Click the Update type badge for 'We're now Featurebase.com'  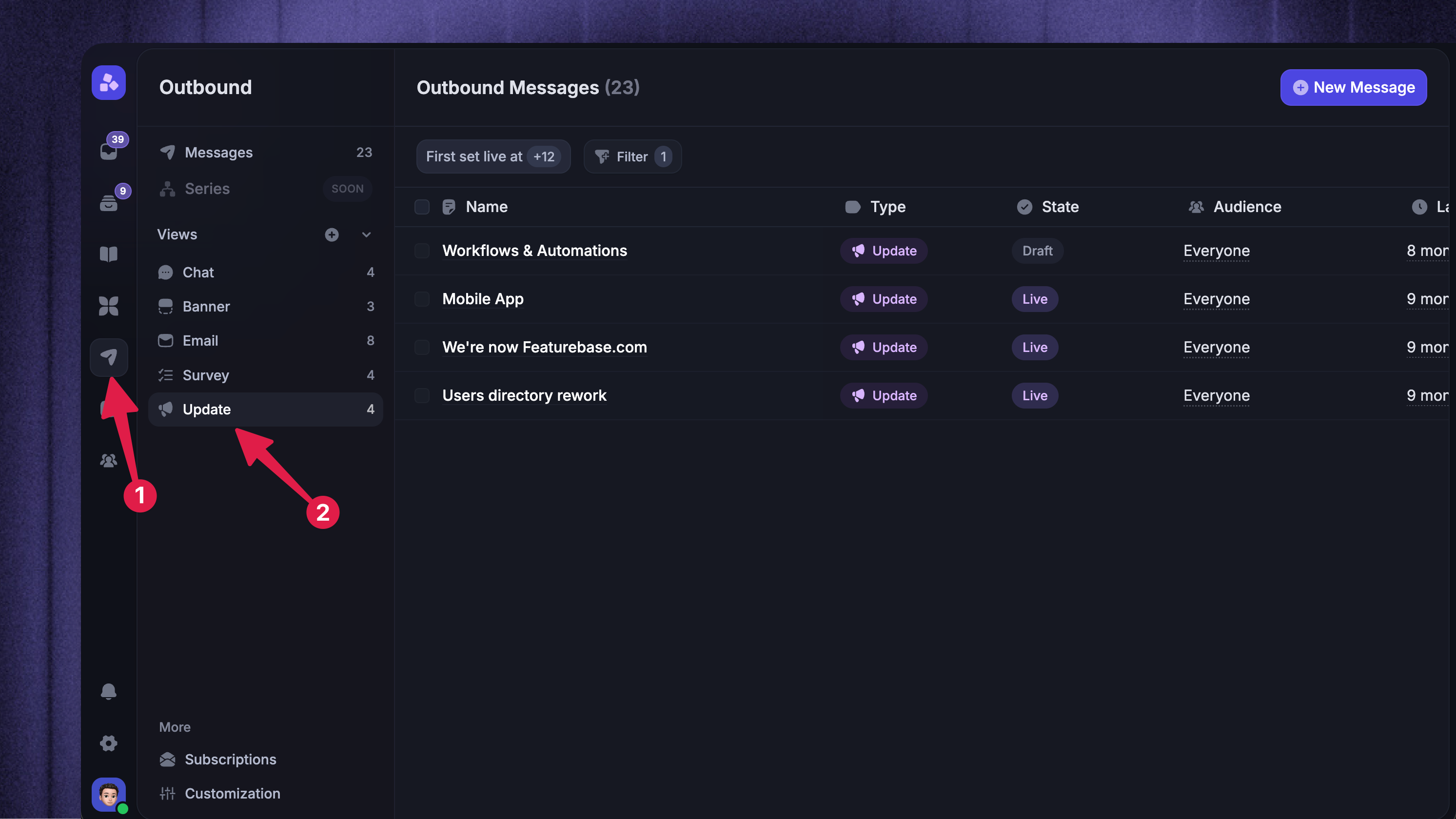(x=884, y=347)
